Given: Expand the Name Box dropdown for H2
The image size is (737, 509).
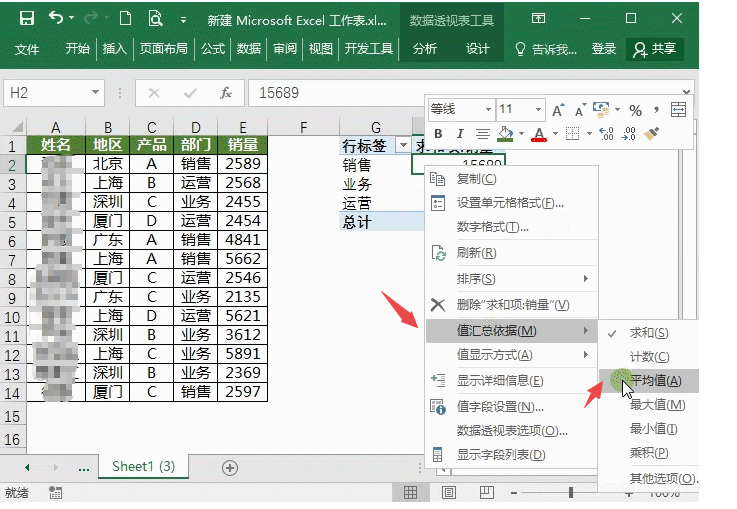Looking at the screenshot, I should [95, 93].
